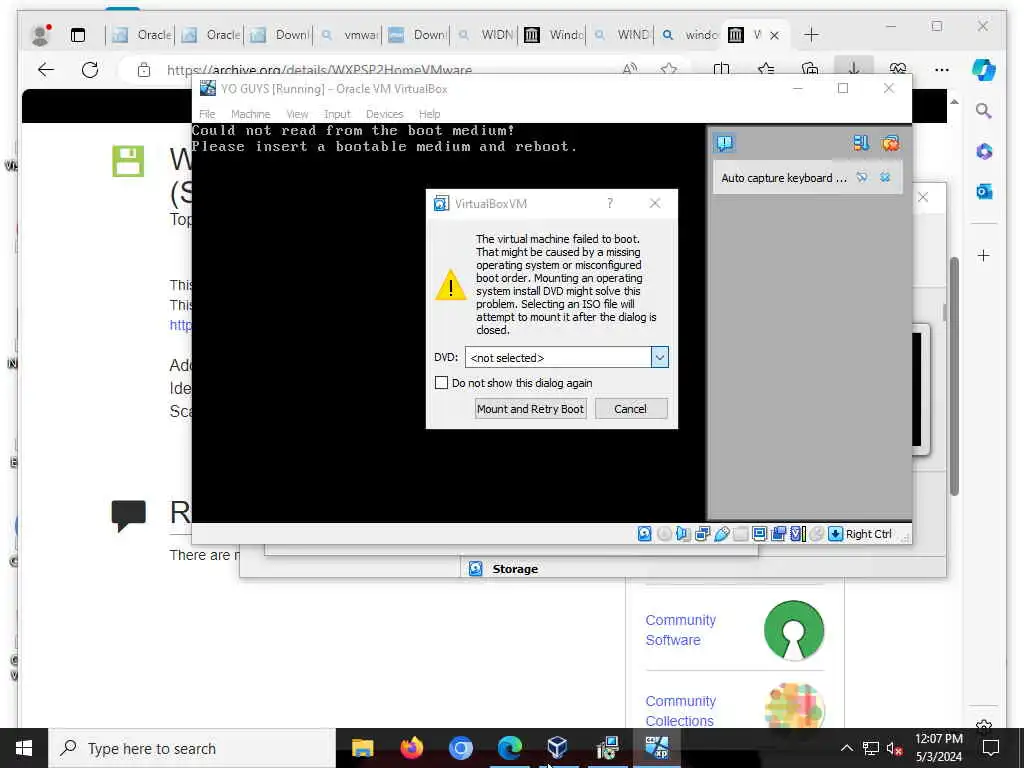The width and height of the screenshot is (1024, 768).
Task: Click the don't-show-again icon on Auto capture notification
Action: [862, 178]
